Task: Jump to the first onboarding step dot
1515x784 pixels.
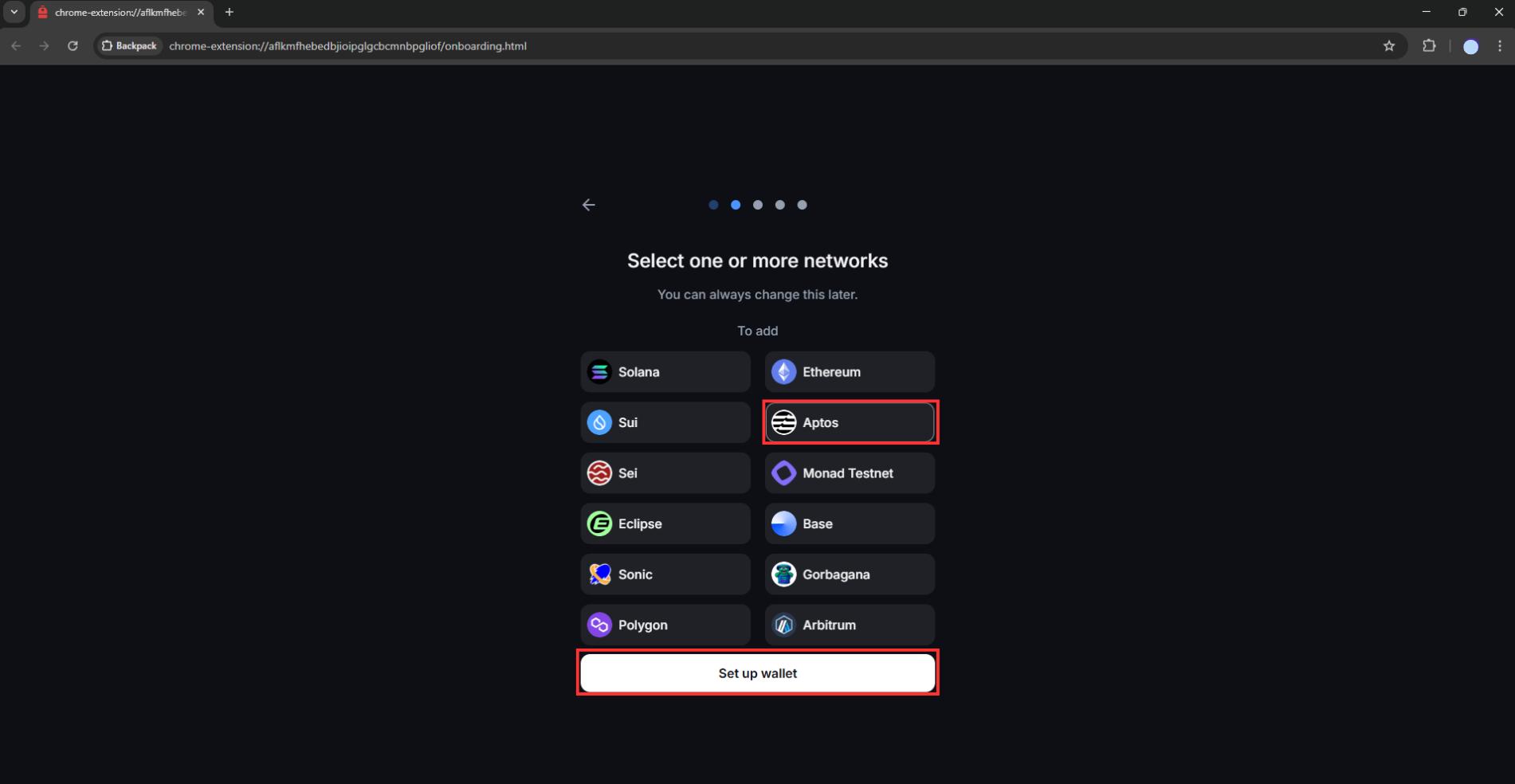Action: pos(713,205)
